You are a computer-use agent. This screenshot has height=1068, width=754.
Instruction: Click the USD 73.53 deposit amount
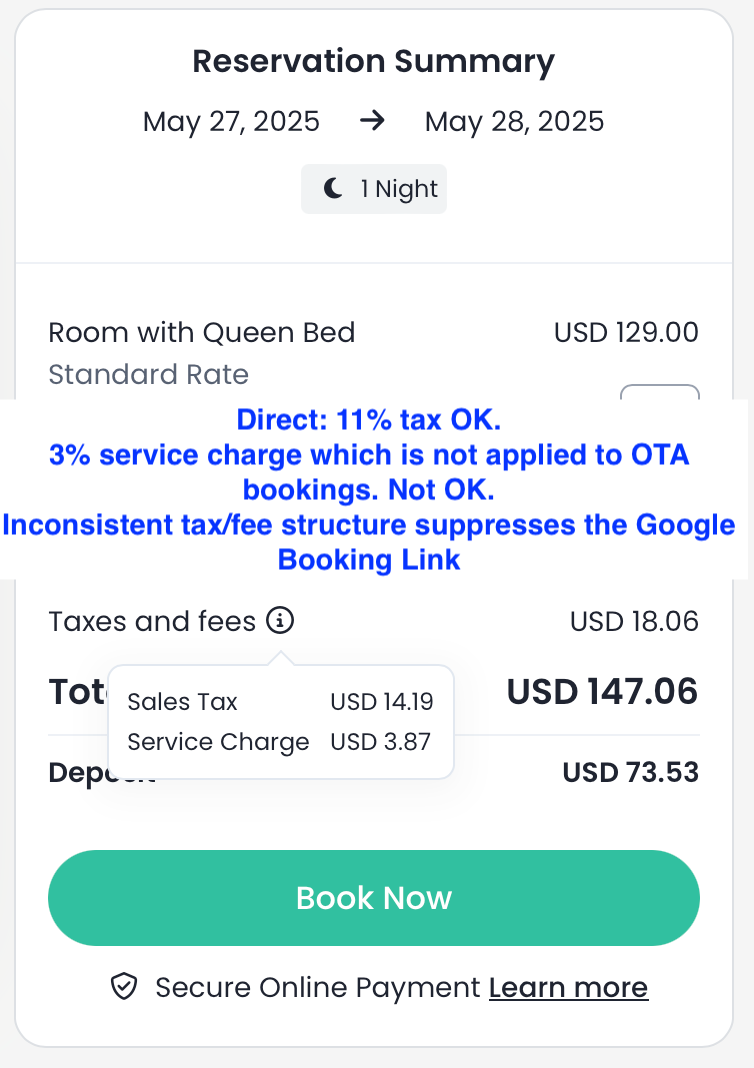[x=630, y=773]
